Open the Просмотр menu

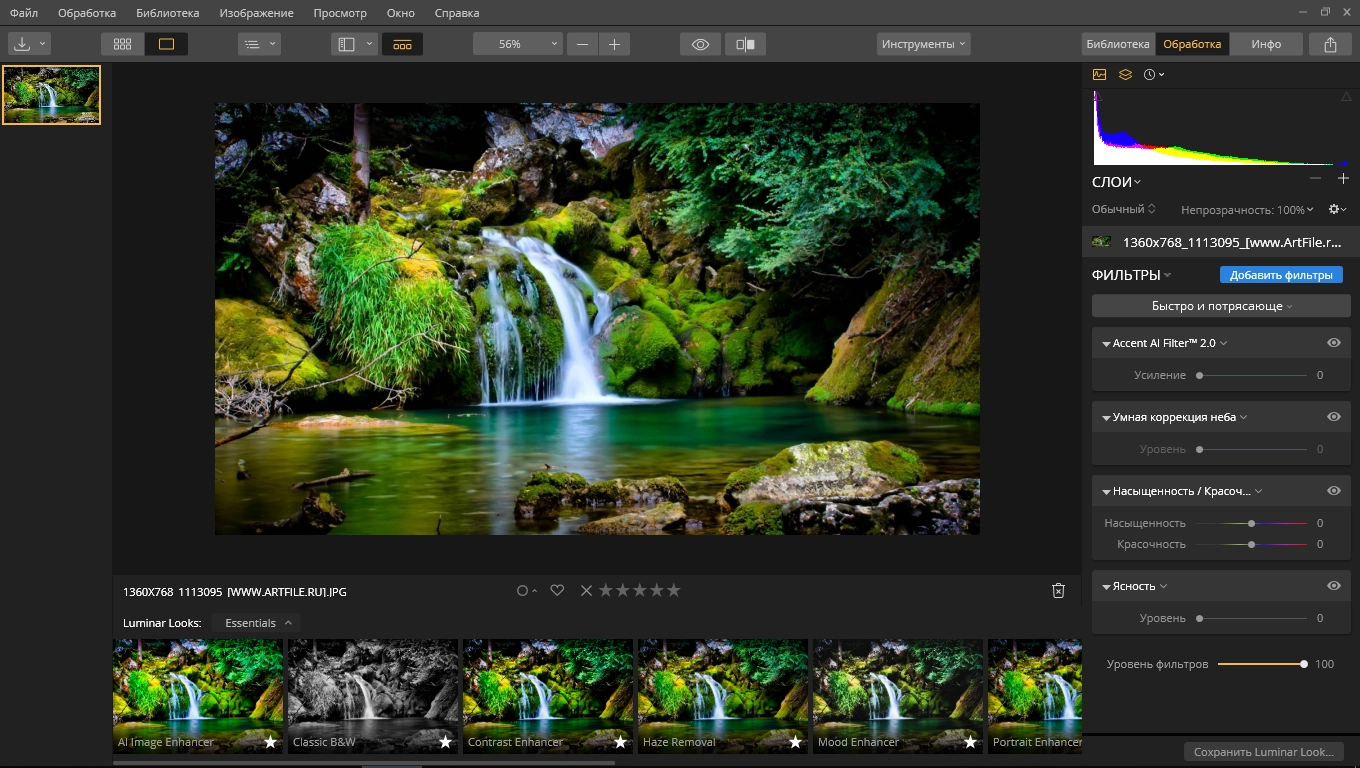[x=340, y=13]
